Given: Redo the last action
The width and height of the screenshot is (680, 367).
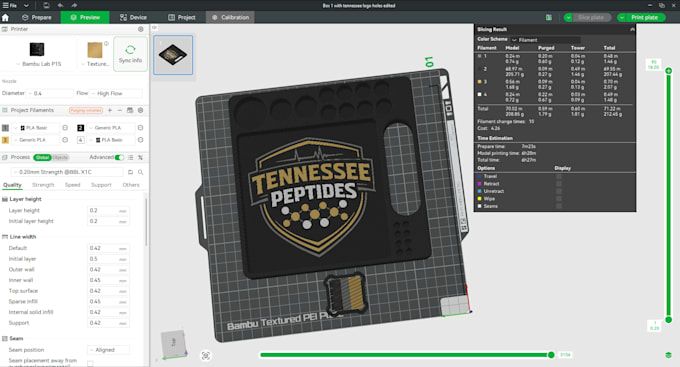Looking at the screenshot, I should 74,6.
